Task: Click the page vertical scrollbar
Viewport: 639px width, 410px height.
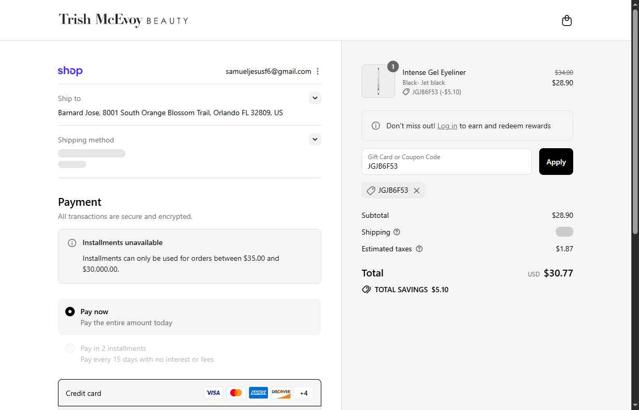Action: tap(635, 122)
